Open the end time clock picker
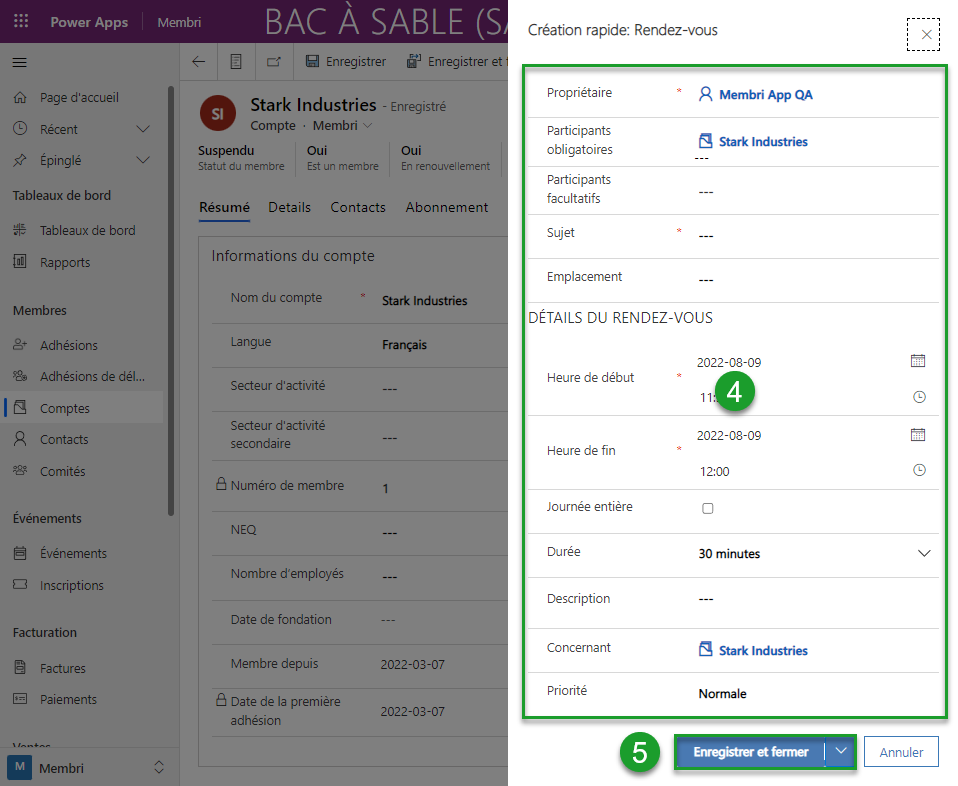The width and height of the screenshot is (958, 786). tap(919, 471)
